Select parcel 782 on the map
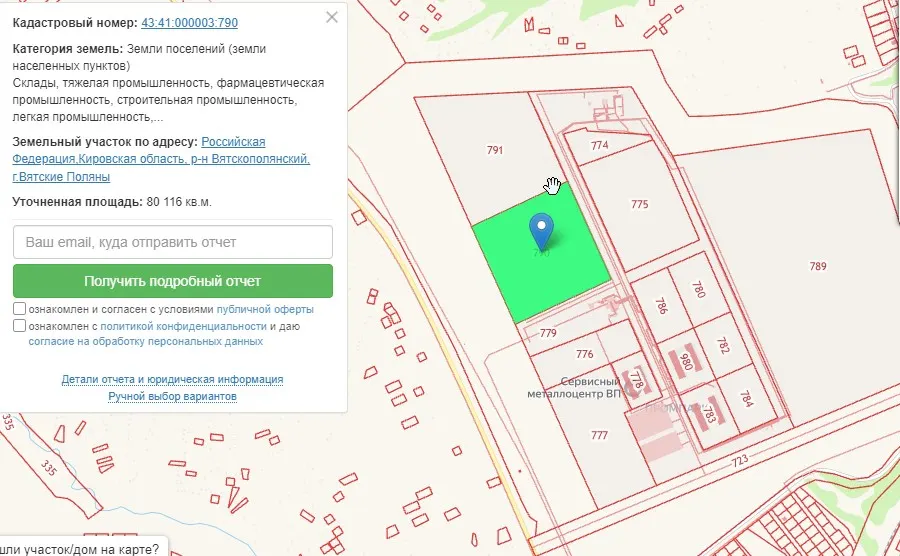 point(723,345)
